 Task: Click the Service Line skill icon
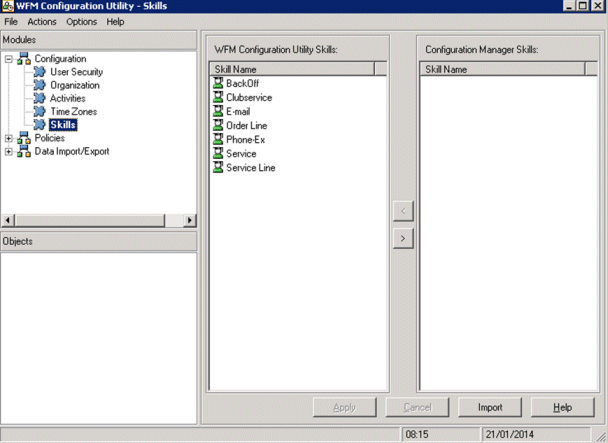218,168
